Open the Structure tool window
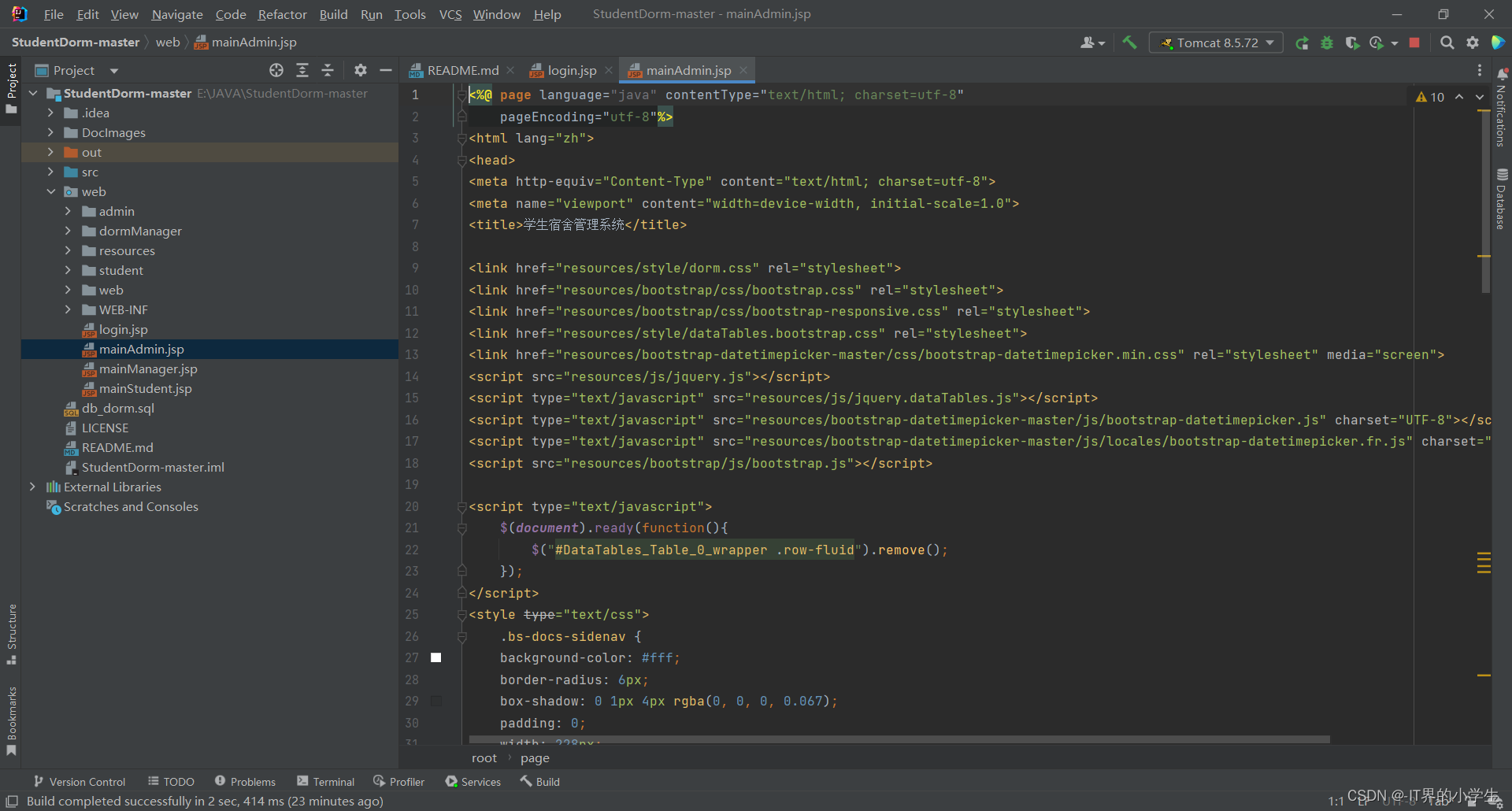Viewport: 1512px width, 811px height. pyautogui.click(x=11, y=634)
